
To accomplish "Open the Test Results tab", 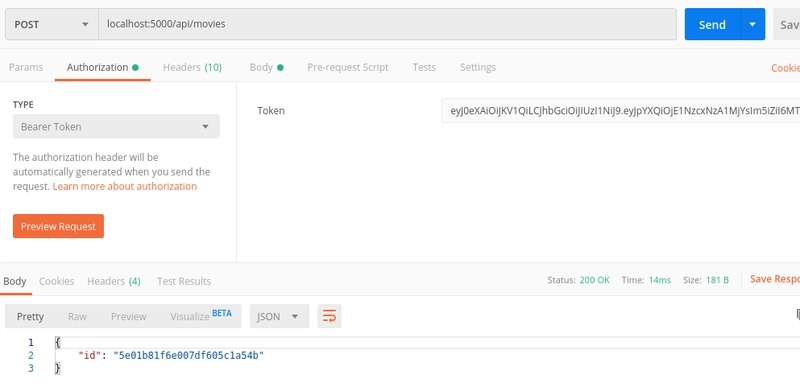I will click(x=184, y=281).
